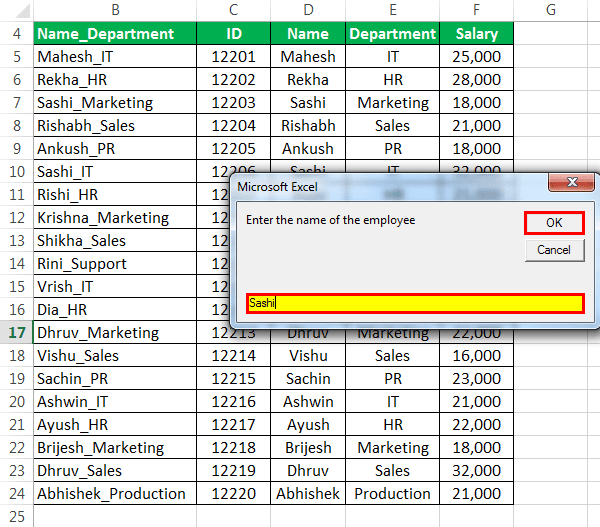
Task: Select cell Ayush_HR
Action: tap(115, 424)
